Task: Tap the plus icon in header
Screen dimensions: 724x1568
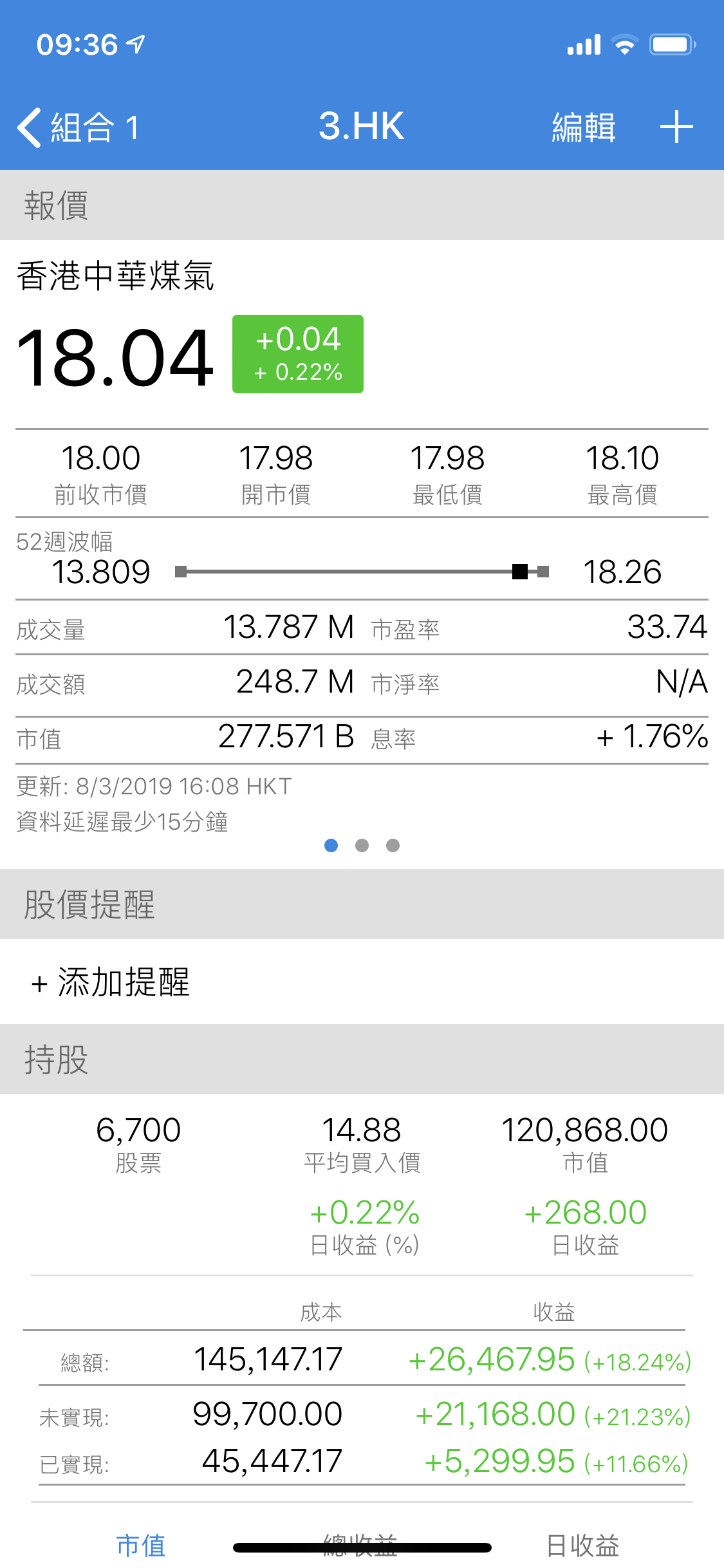Action: coord(676,127)
